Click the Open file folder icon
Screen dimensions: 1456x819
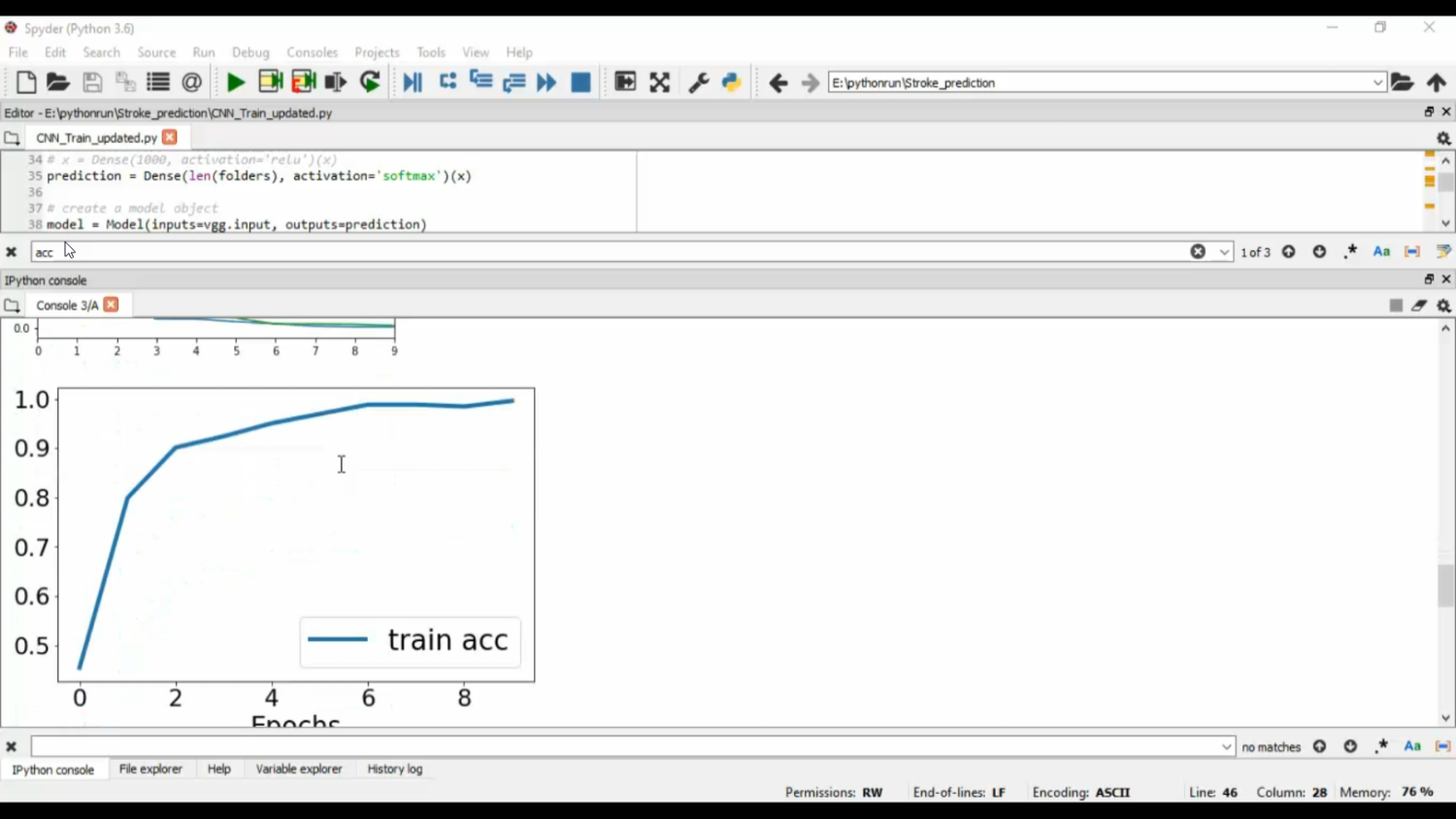[58, 82]
